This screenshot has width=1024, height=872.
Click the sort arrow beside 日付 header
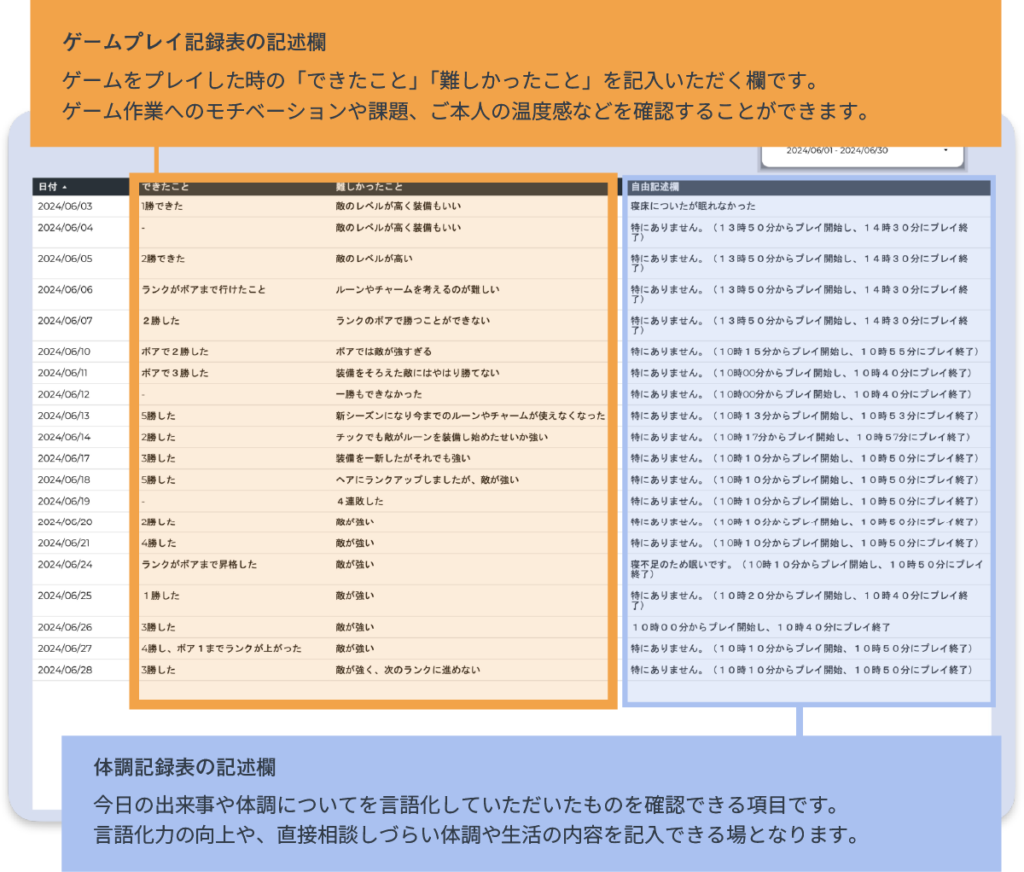coord(65,187)
